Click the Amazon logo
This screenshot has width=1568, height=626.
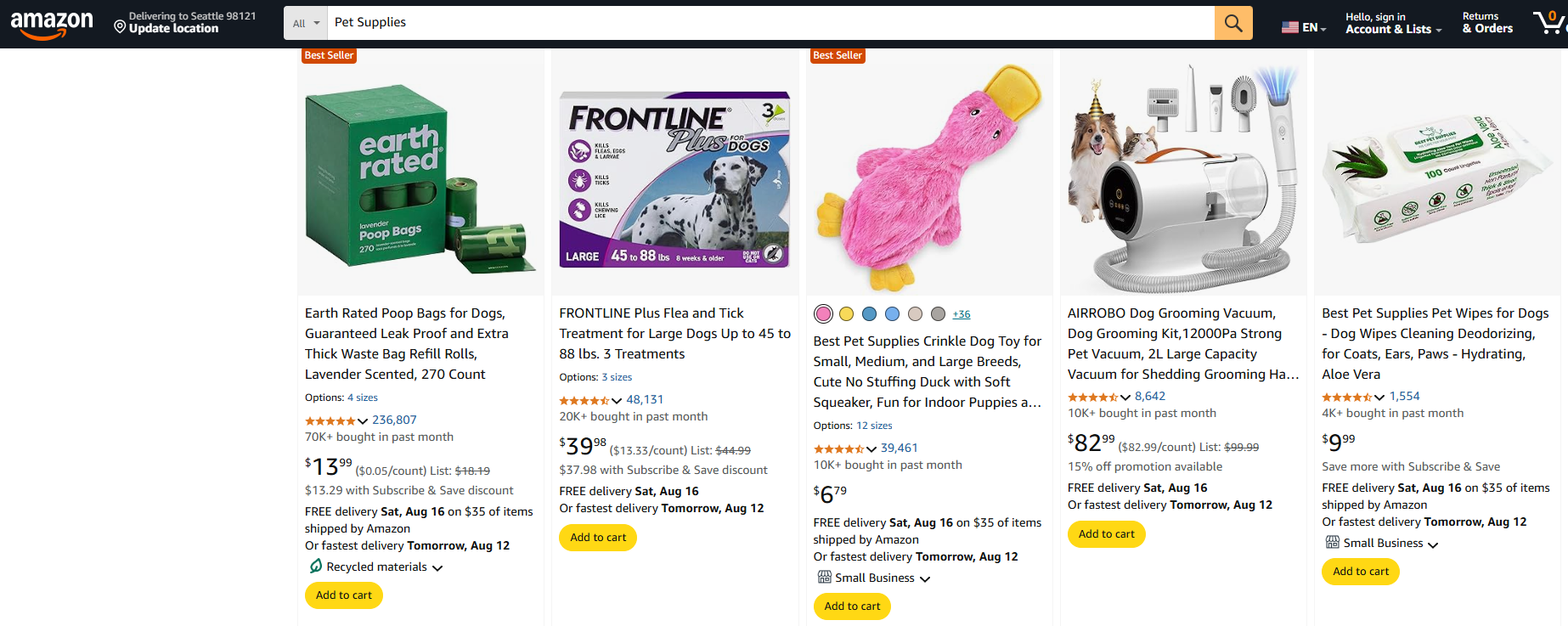[x=52, y=23]
